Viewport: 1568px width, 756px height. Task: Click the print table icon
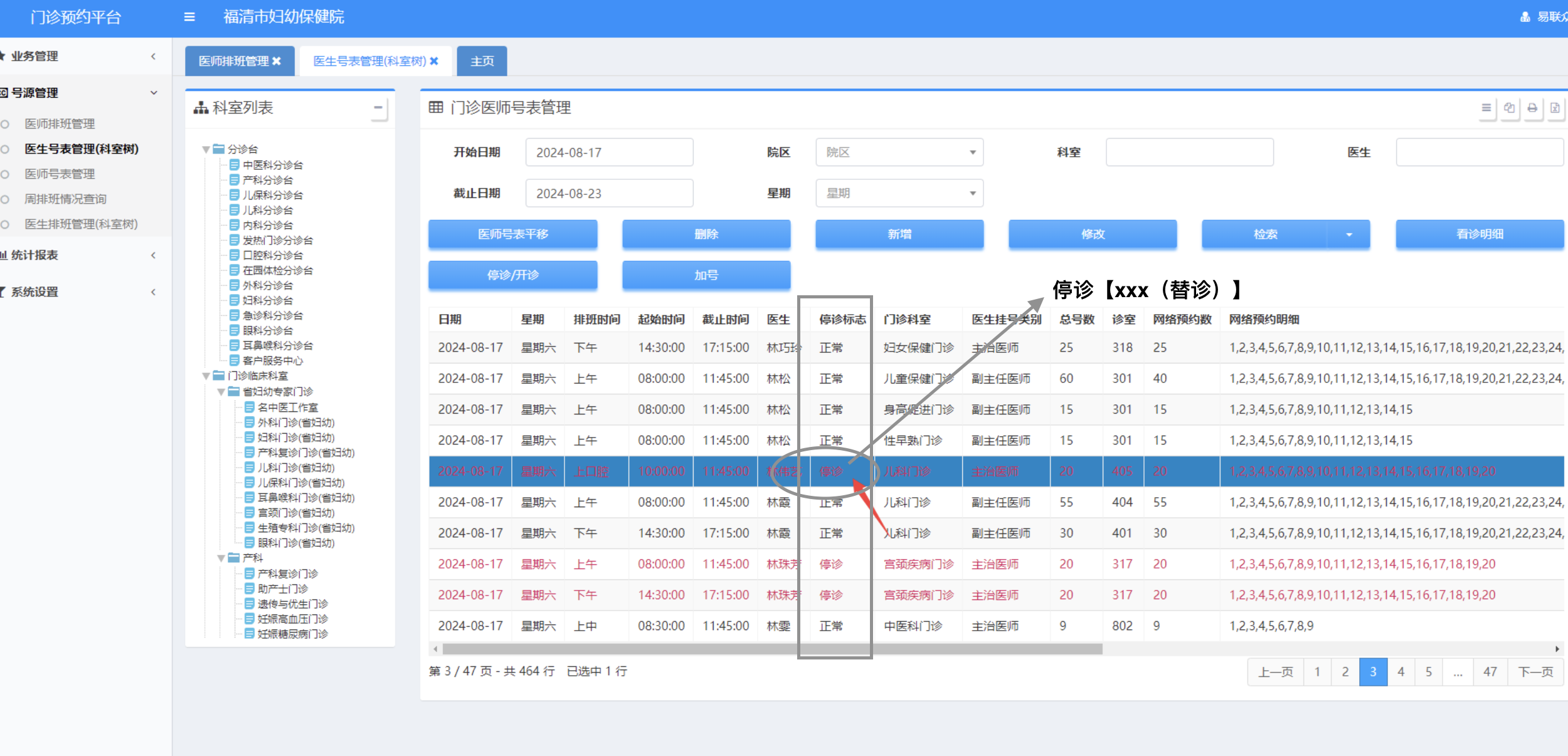click(x=1532, y=108)
